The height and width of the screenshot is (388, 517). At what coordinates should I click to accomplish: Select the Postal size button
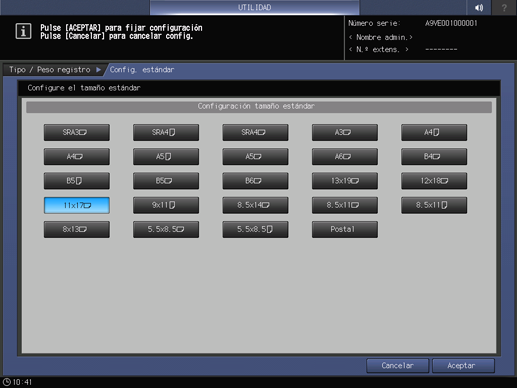point(345,229)
